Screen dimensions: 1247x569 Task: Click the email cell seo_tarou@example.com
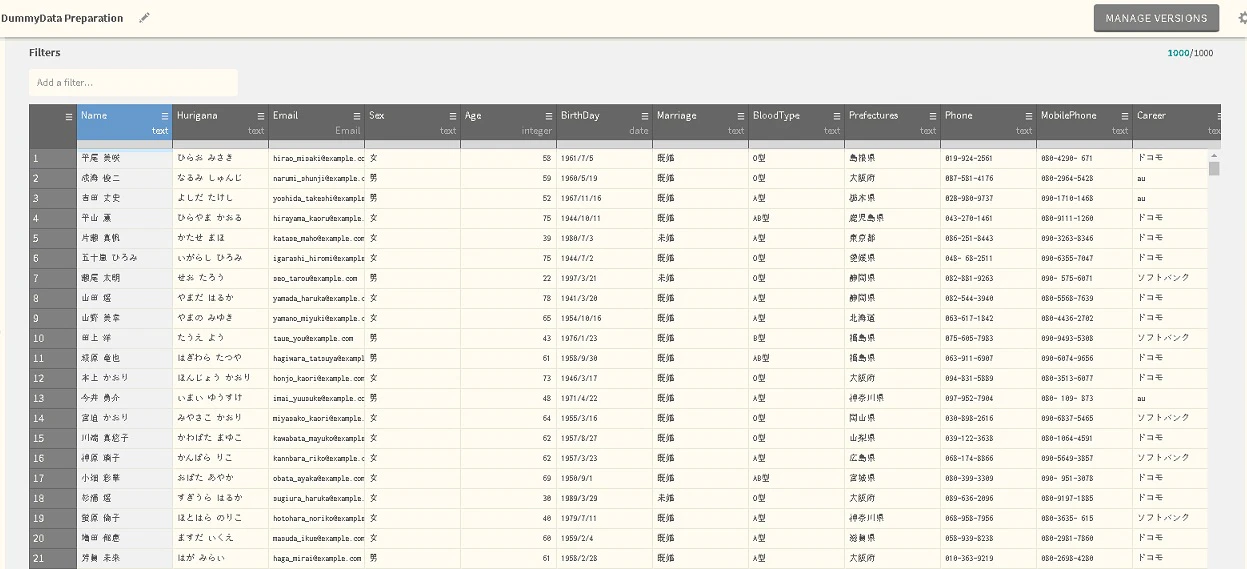(x=317, y=278)
